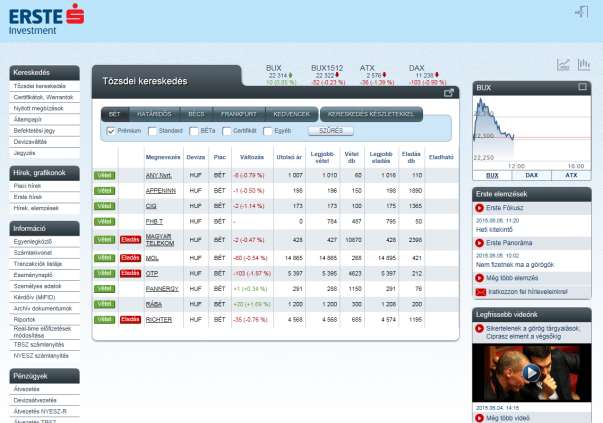Buy ANY Nyrt. with Vétel button
This screenshot has width=603, height=423.
(104, 176)
